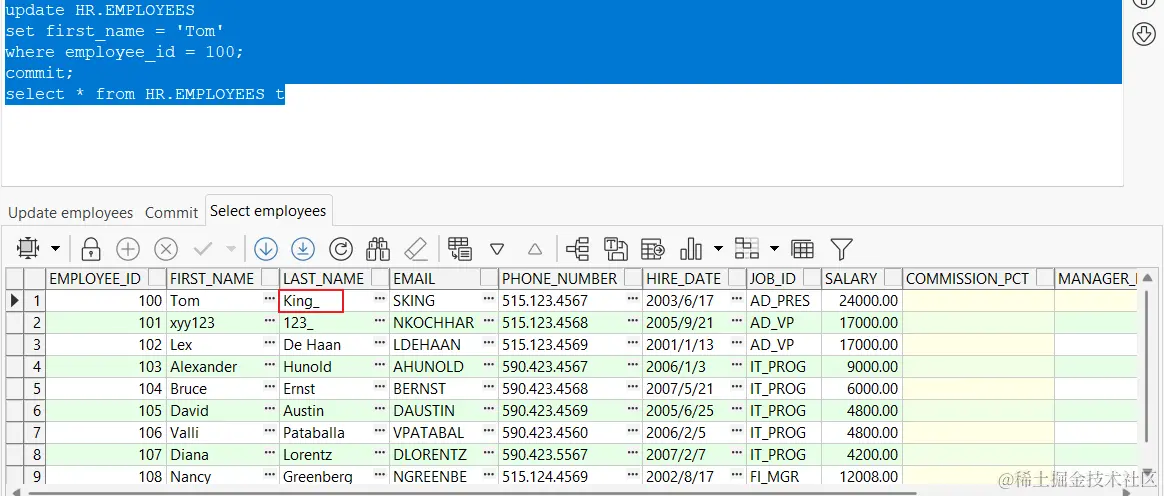Select the Select employees tab
This screenshot has width=1164, height=496.
pyautogui.click(x=268, y=212)
